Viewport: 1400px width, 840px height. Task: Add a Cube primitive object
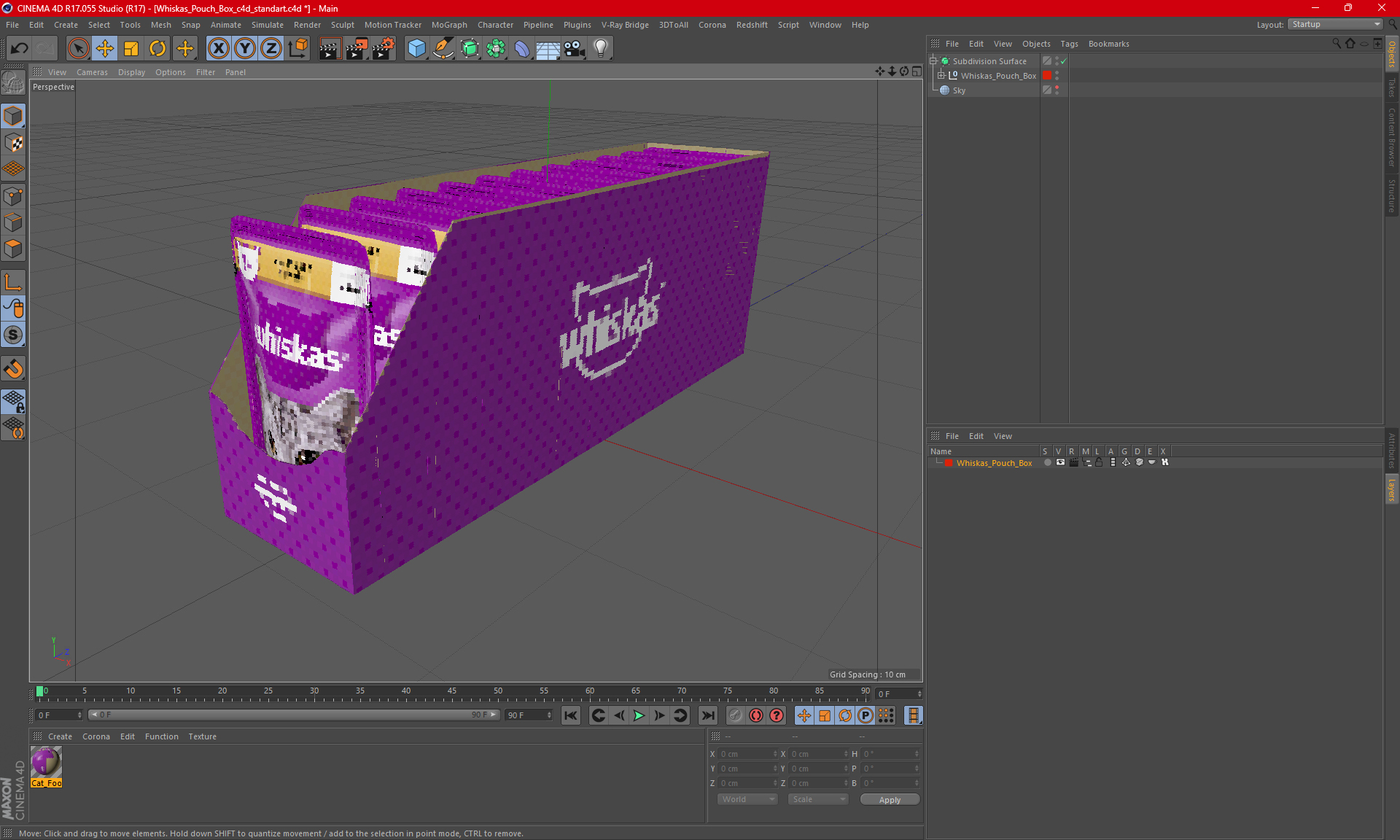point(416,49)
